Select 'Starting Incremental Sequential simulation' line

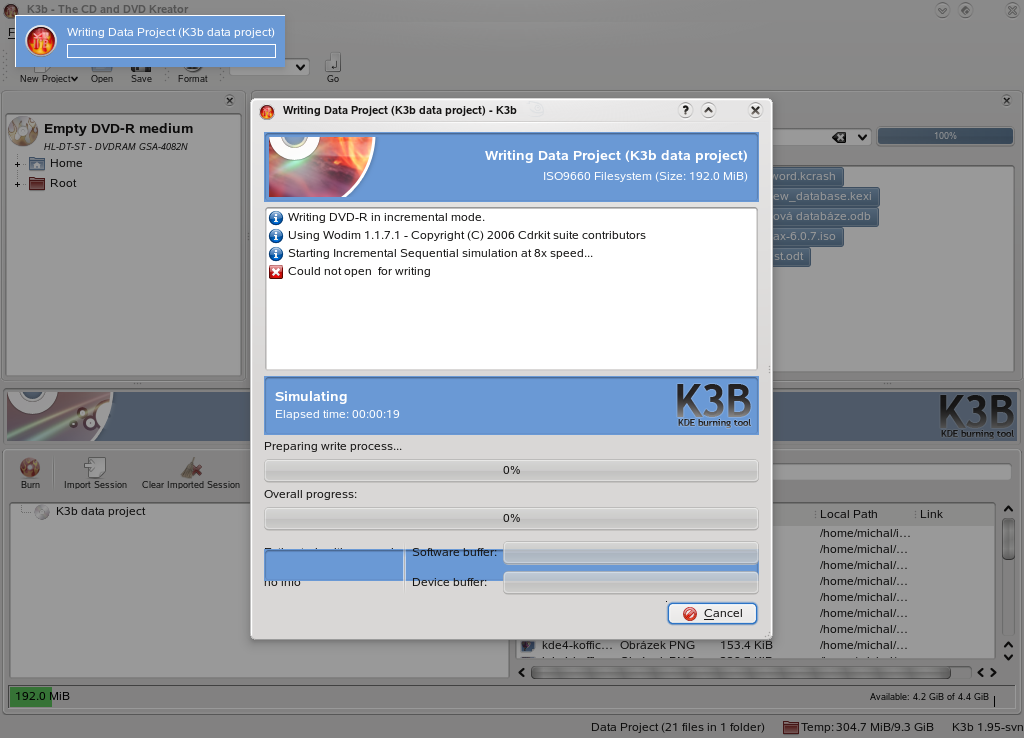tap(431, 253)
